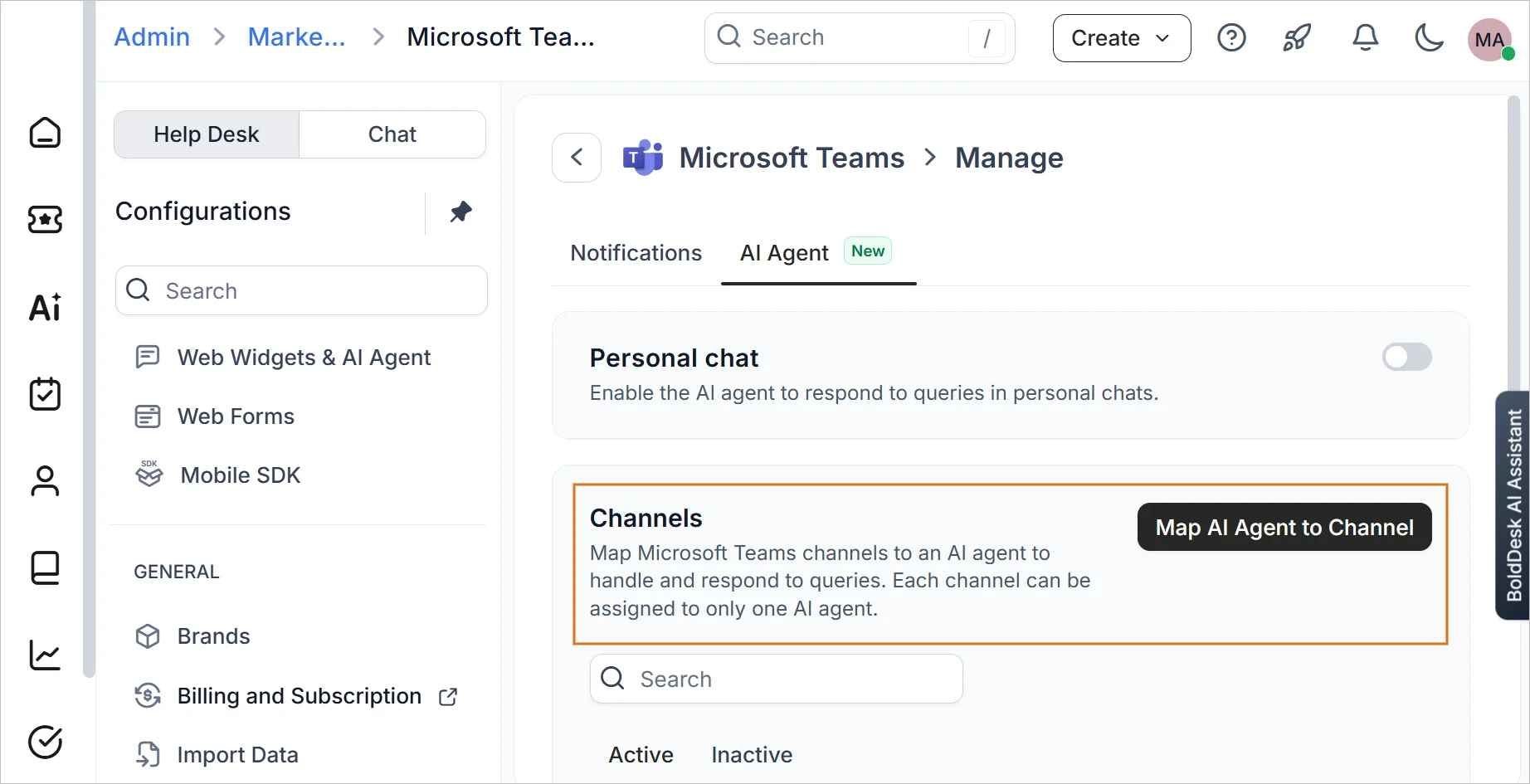Open the rocket icon in top bar
The height and width of the screenshot is (784, 1530).
coord(1297,38)
